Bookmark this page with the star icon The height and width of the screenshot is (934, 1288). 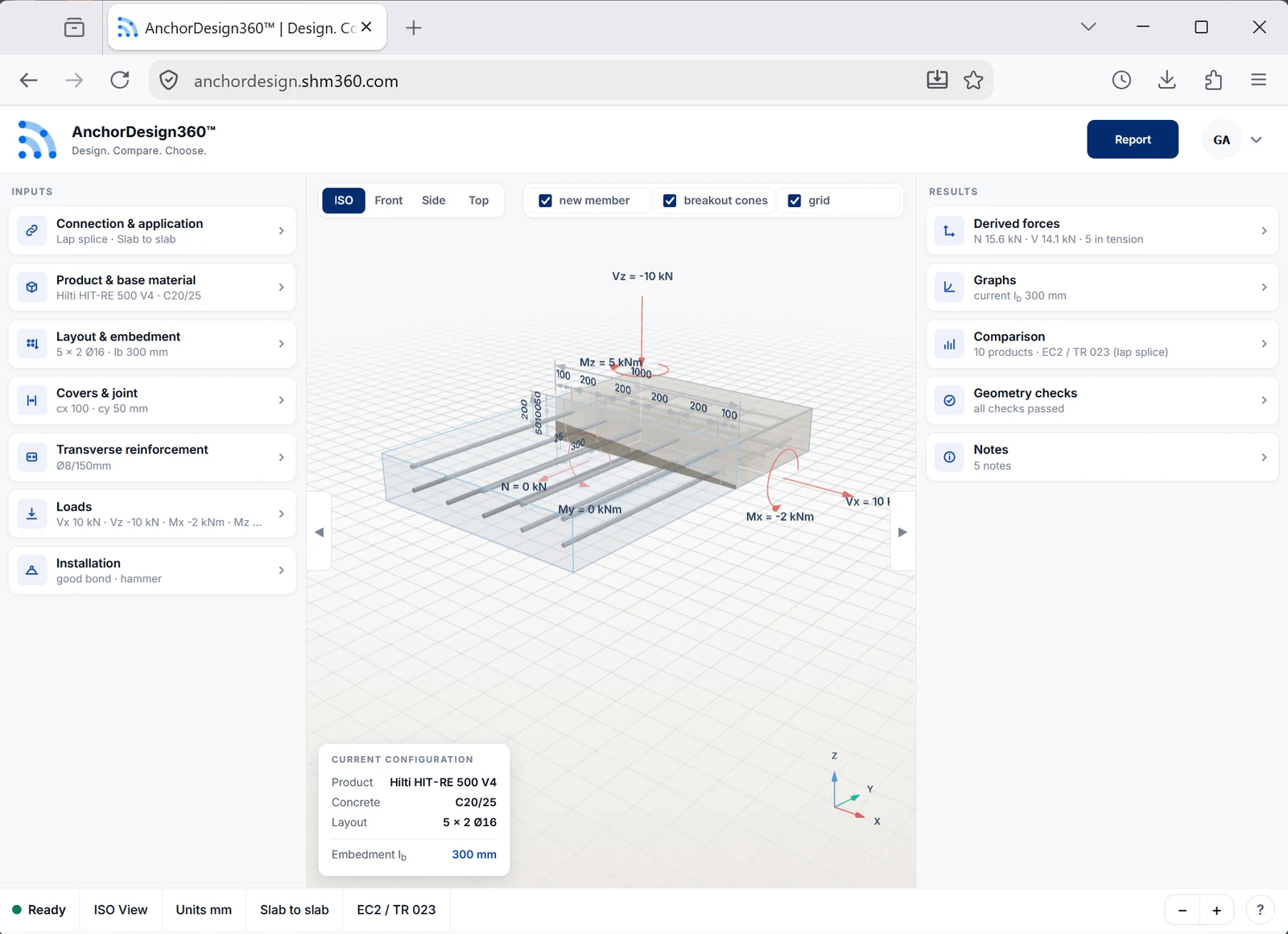(x=973, y=80)
